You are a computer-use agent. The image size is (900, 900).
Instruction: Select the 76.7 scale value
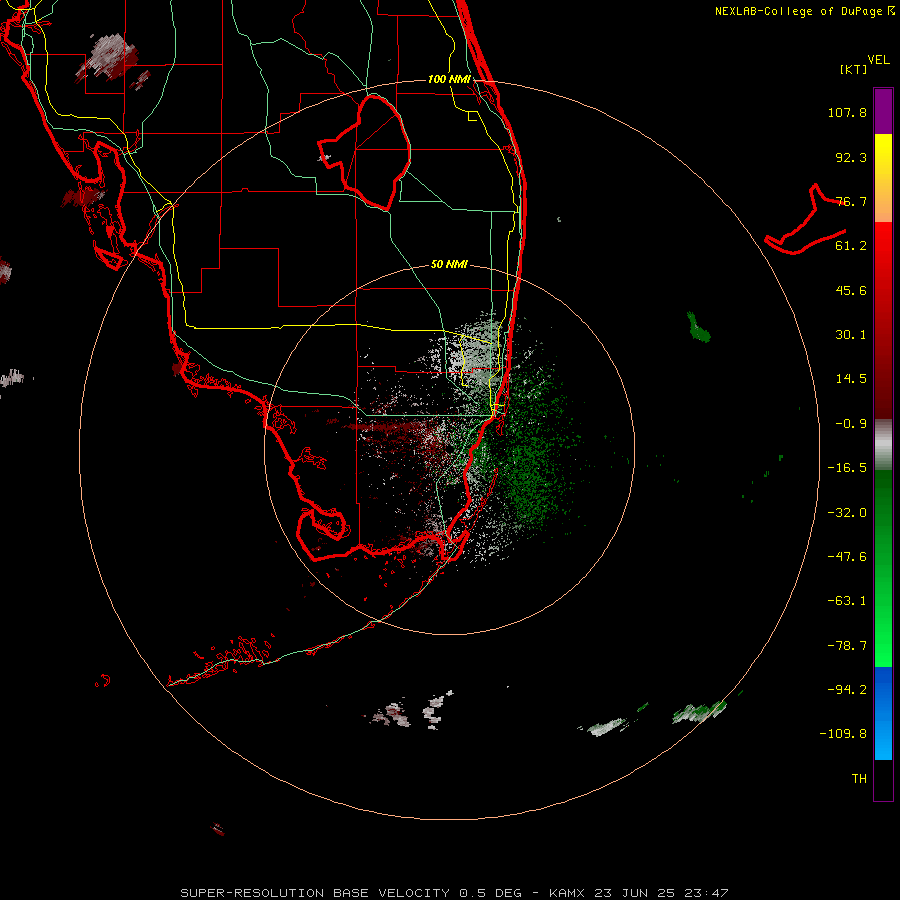(851, 201)
